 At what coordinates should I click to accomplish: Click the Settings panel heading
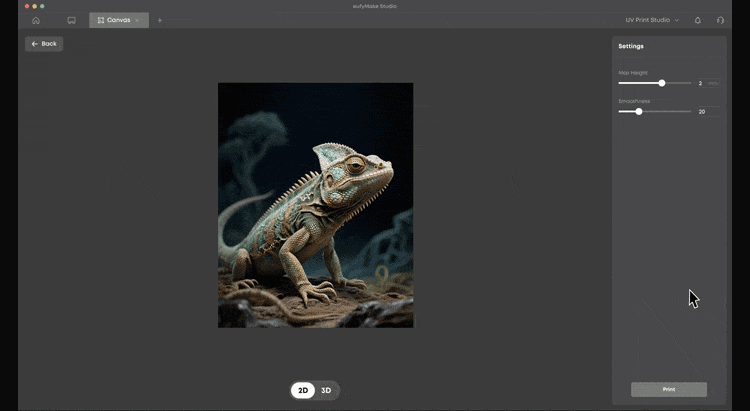coord(631,46)
